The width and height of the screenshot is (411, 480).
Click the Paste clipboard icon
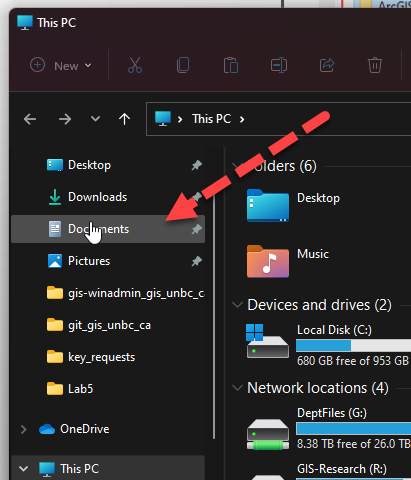[x=231, y=65]
